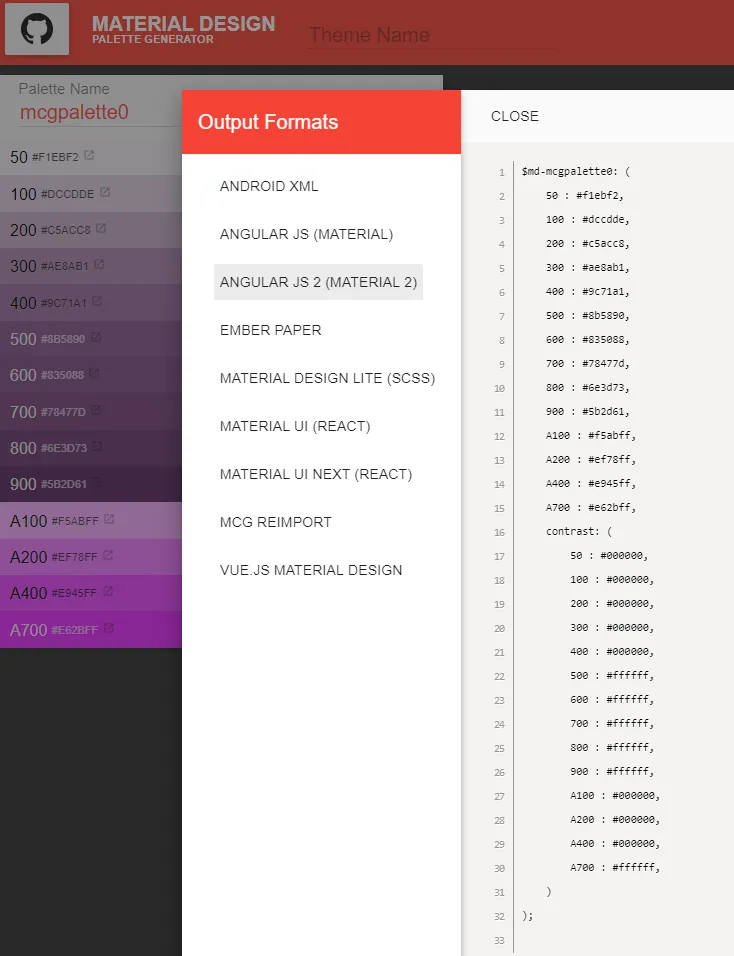
Task: Click the open icon beside A400 #E945FF
Action: 108,591
